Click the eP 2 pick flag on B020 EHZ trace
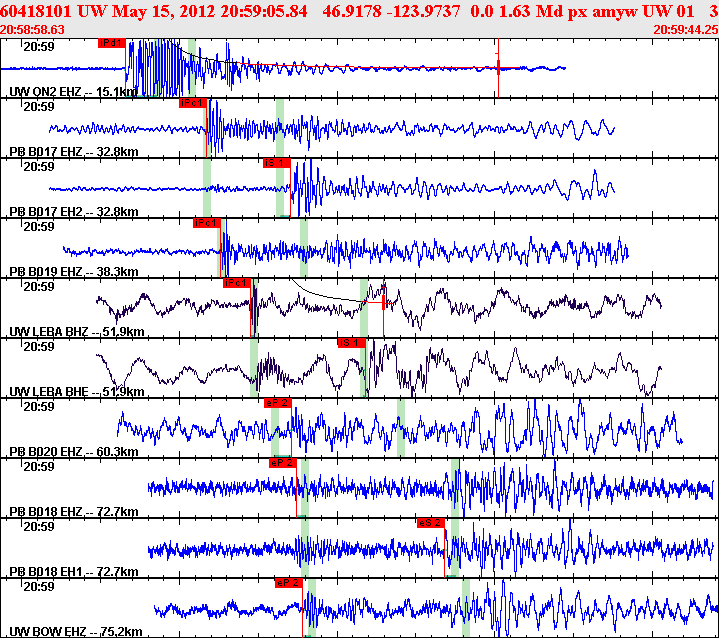Screen dimensions: 719x638 (x=278, y=403)
